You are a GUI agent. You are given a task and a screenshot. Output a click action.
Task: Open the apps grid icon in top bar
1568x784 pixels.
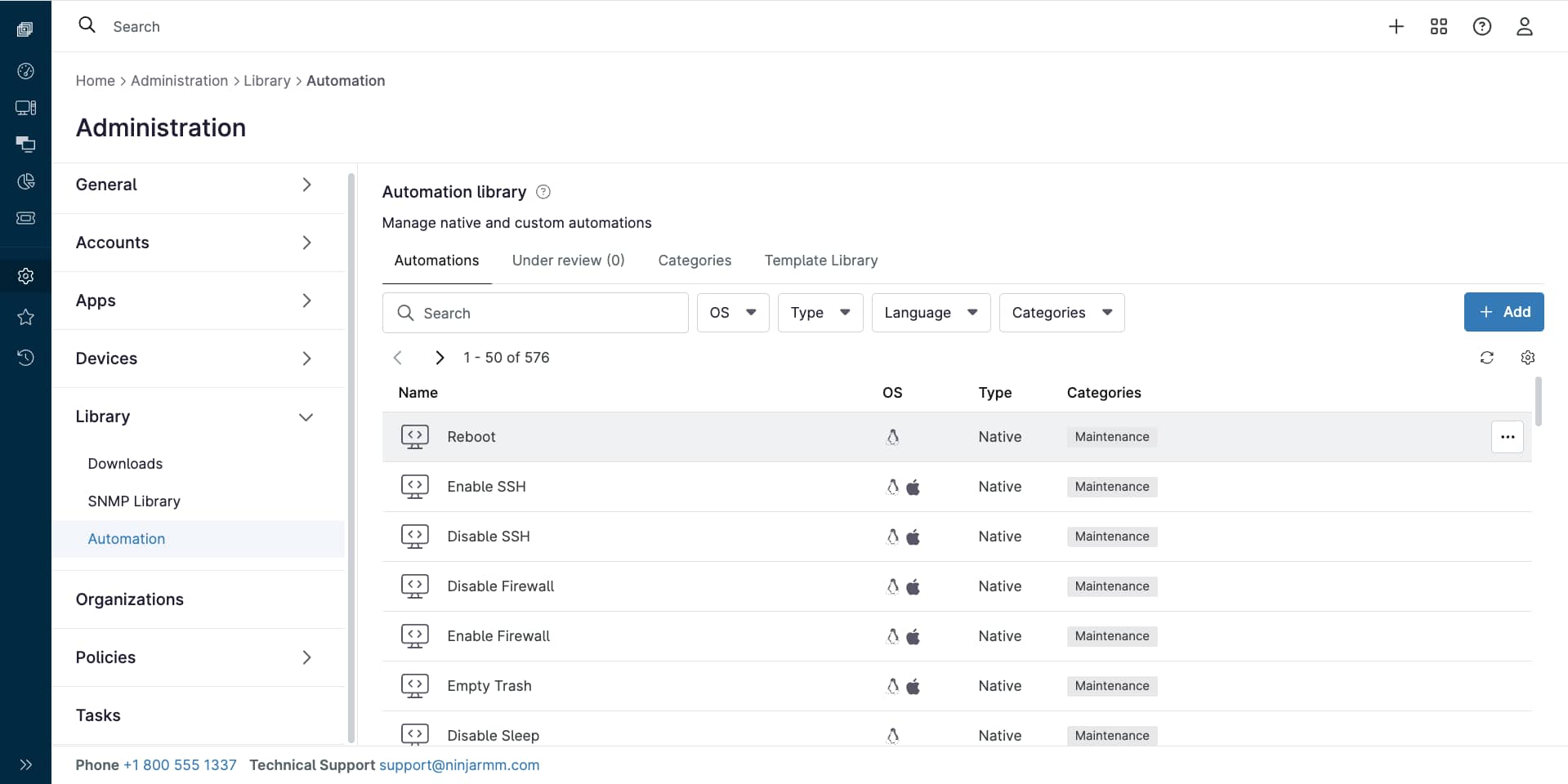pos(1439,26)
